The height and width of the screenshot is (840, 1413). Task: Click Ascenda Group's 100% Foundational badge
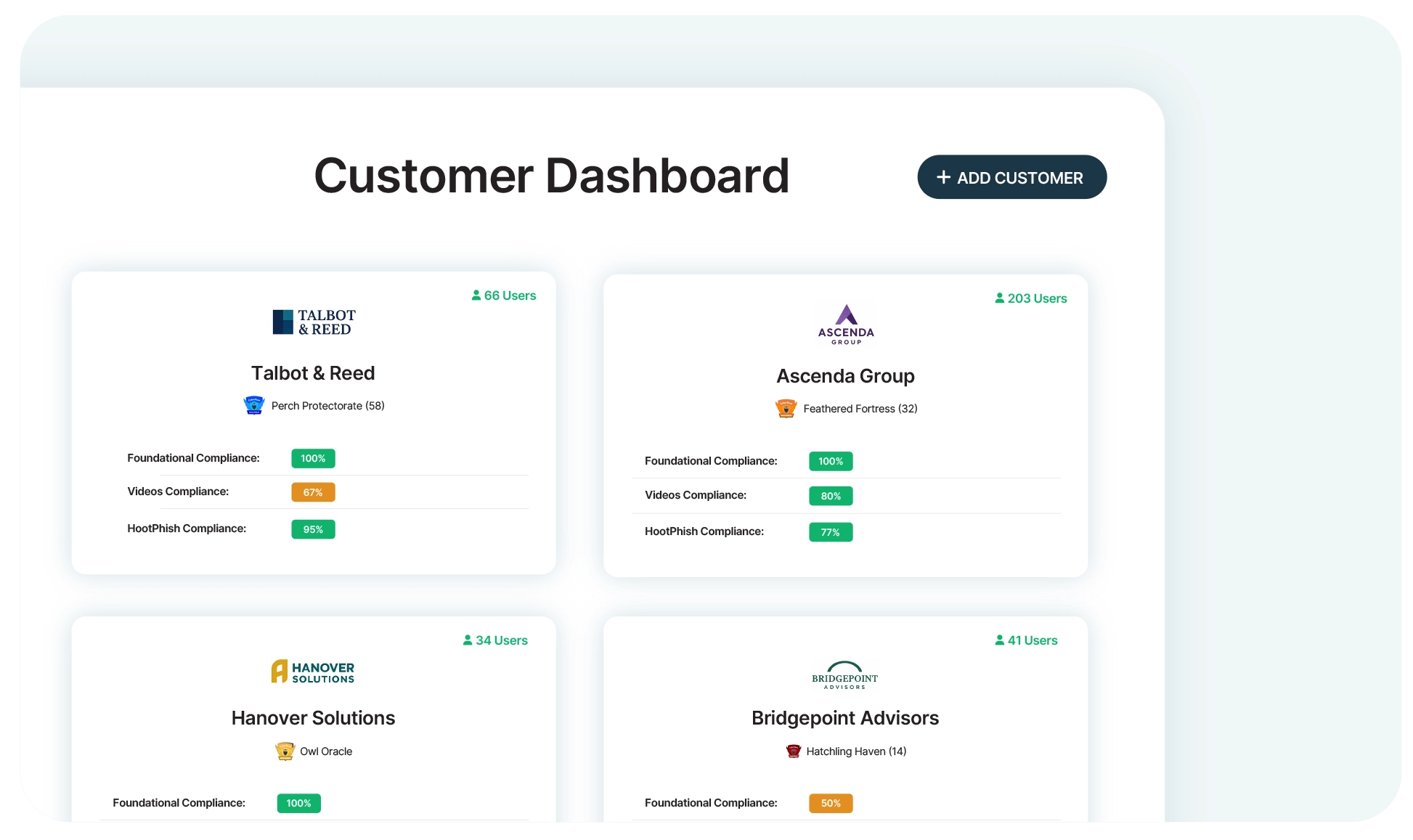click(x=831, y=461)
